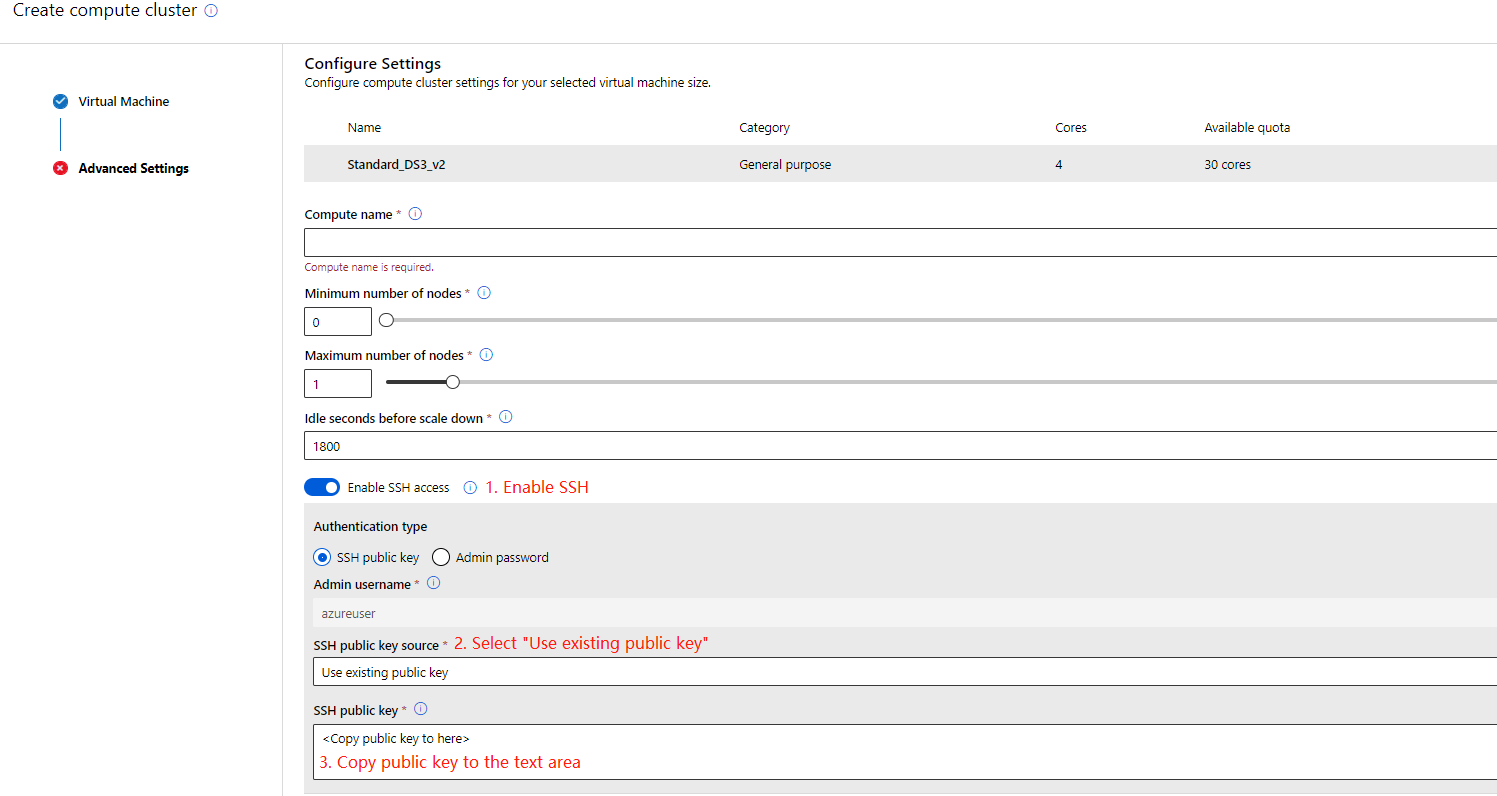This screenshot has height=796, width=1497.
Task: Open the SSH public key source dropdown
Action: point(904,672)
